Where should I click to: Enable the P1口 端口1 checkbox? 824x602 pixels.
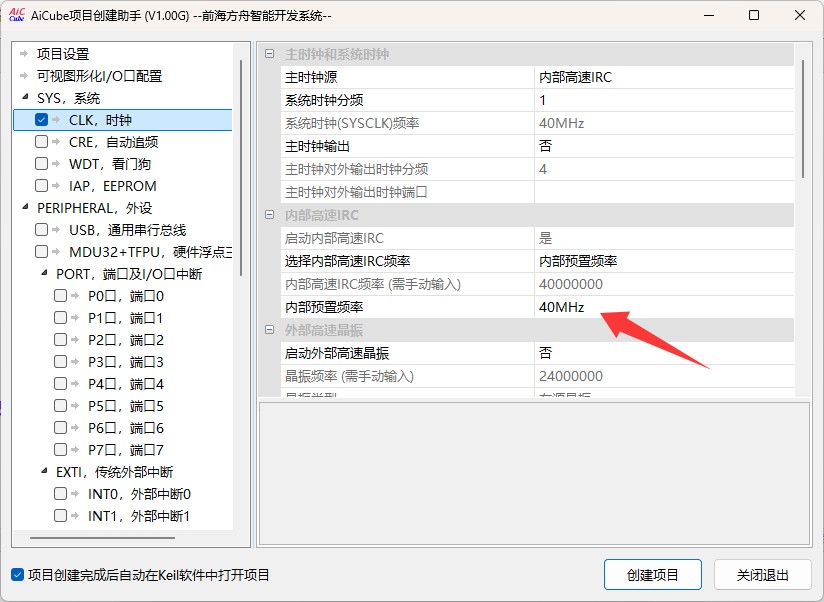60,318
